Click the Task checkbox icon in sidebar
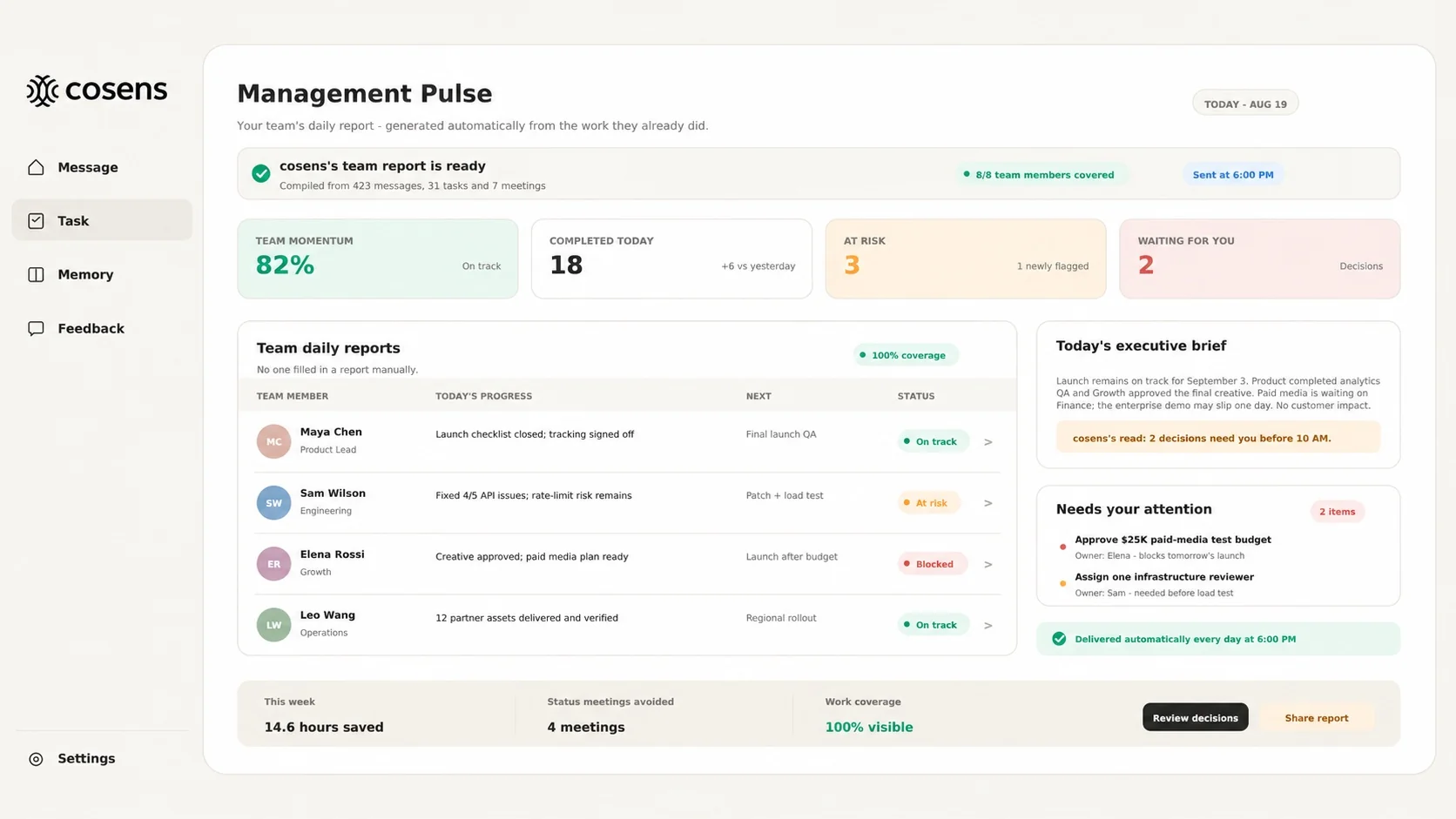Image resolution: width=1456 pixels, height=819 pixels. 36,221
